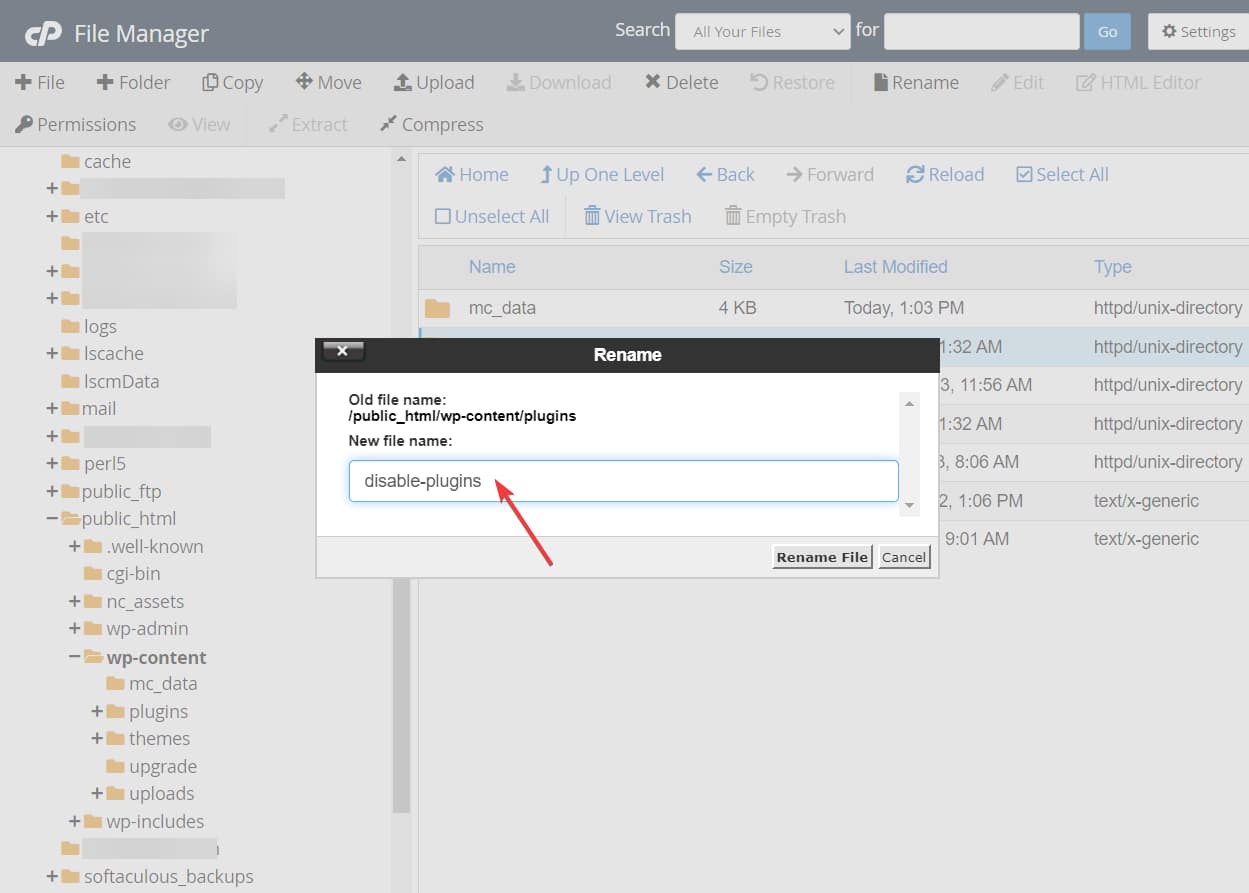Sort files by Name column header
Image resolution: width=1249 pixels, height=893 pixels.
492,267
